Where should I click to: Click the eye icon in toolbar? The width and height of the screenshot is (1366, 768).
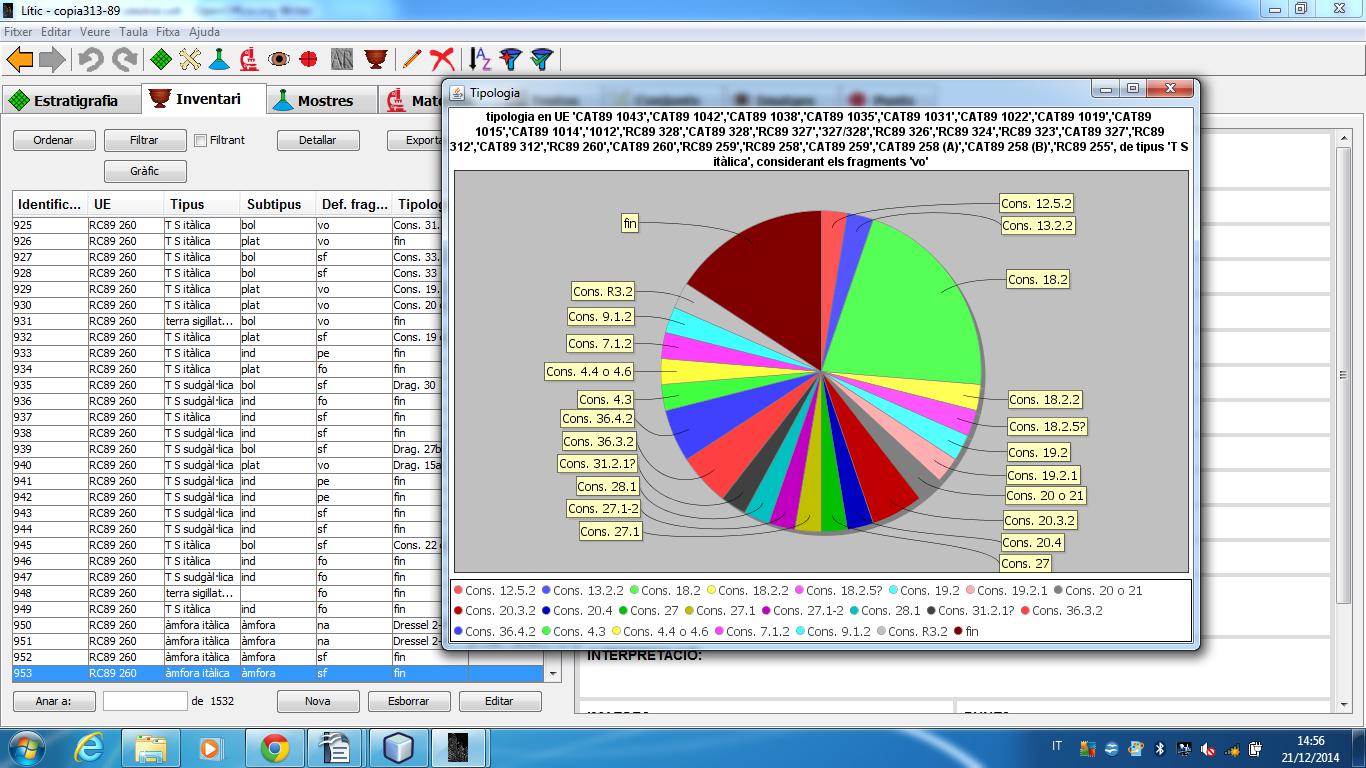279,60
